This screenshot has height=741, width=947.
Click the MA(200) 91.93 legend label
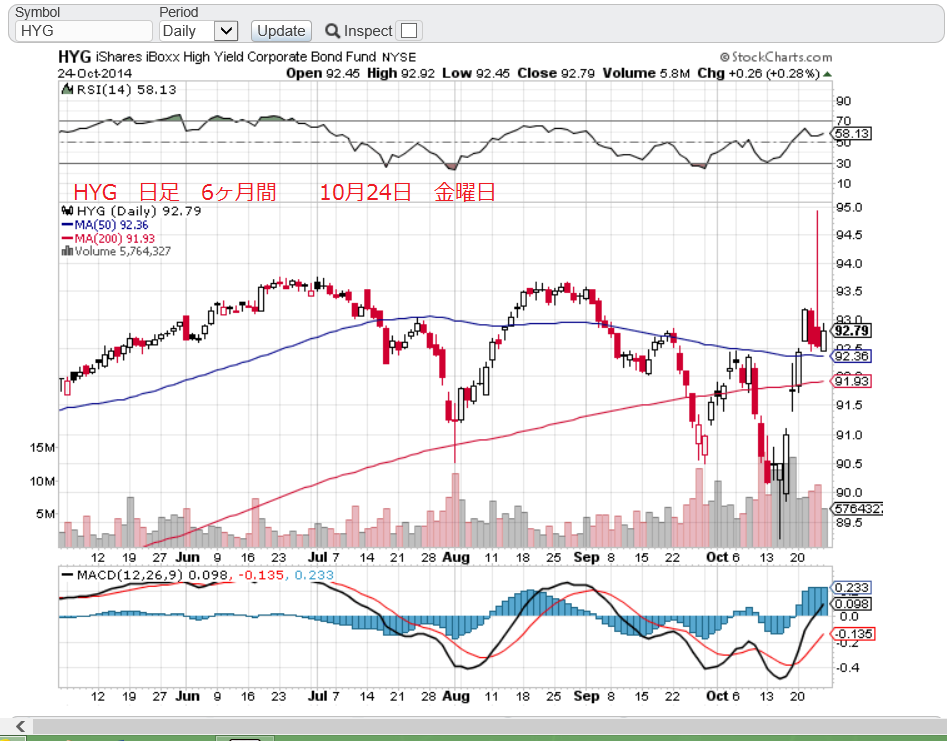tap(115, 239)
